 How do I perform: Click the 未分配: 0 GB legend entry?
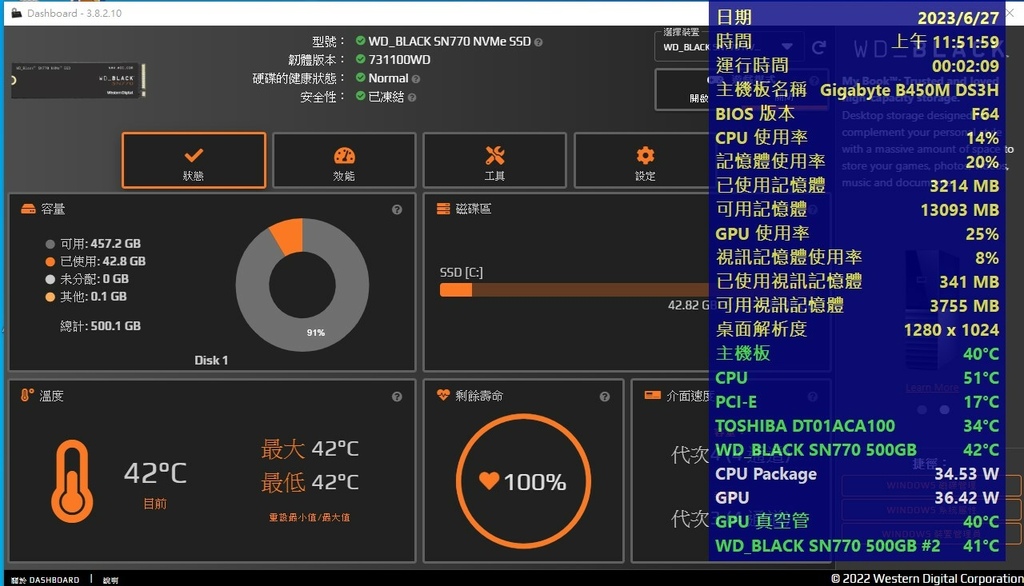pyautogui.click(x=87, y=279)
